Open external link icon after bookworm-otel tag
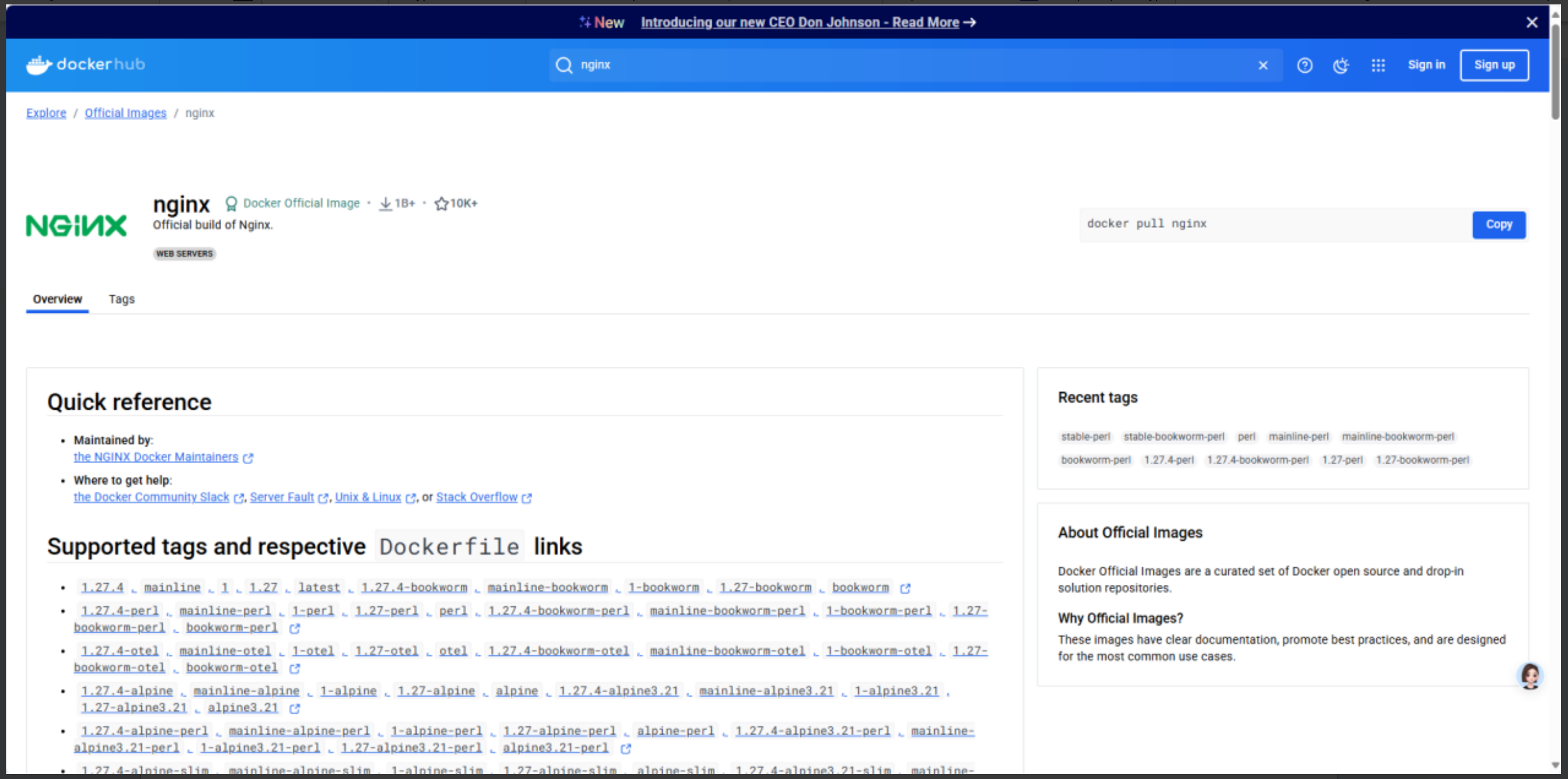This screenshot has height=779, width=1568. click(295, 668)
